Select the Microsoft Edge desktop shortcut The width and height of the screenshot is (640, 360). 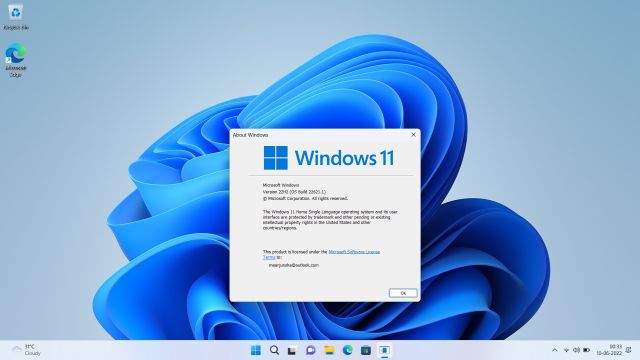tap(16, 60)
